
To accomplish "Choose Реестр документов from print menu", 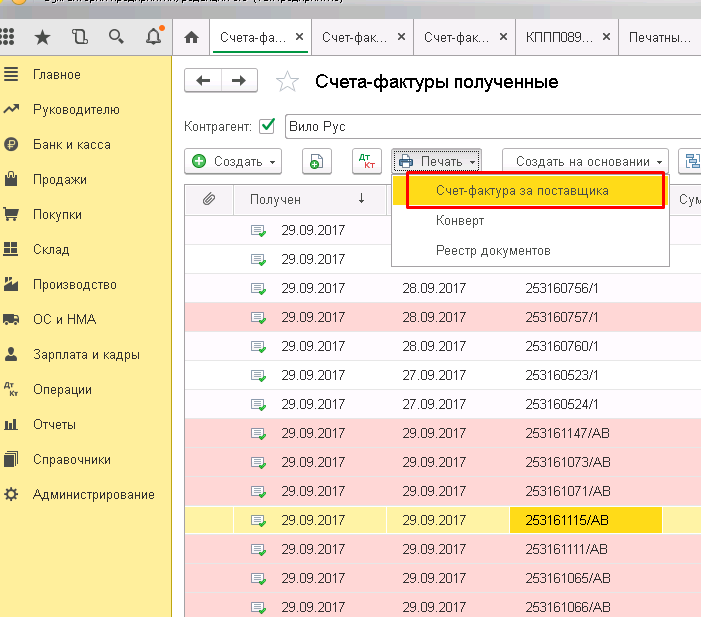I will click(x=493, y=250).
